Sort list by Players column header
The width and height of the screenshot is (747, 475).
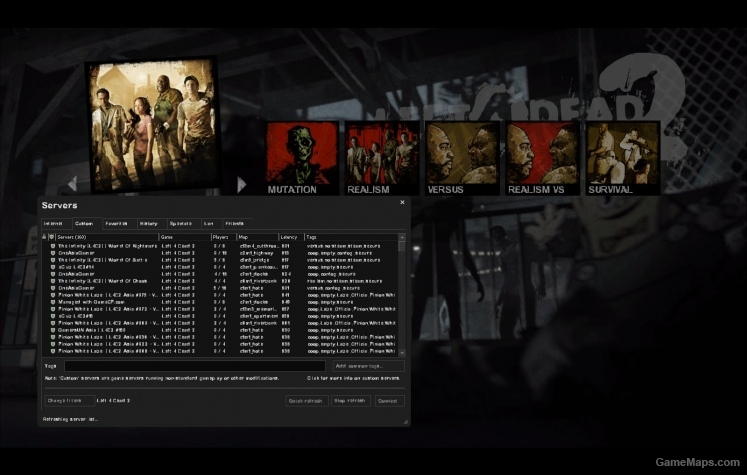pos(224,237)
